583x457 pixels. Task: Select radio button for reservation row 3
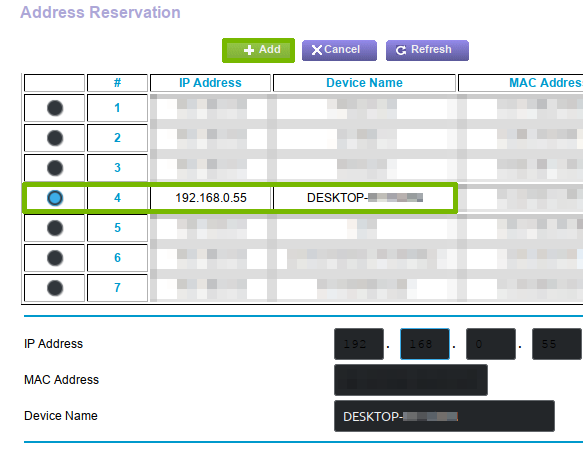pos(55,168)
